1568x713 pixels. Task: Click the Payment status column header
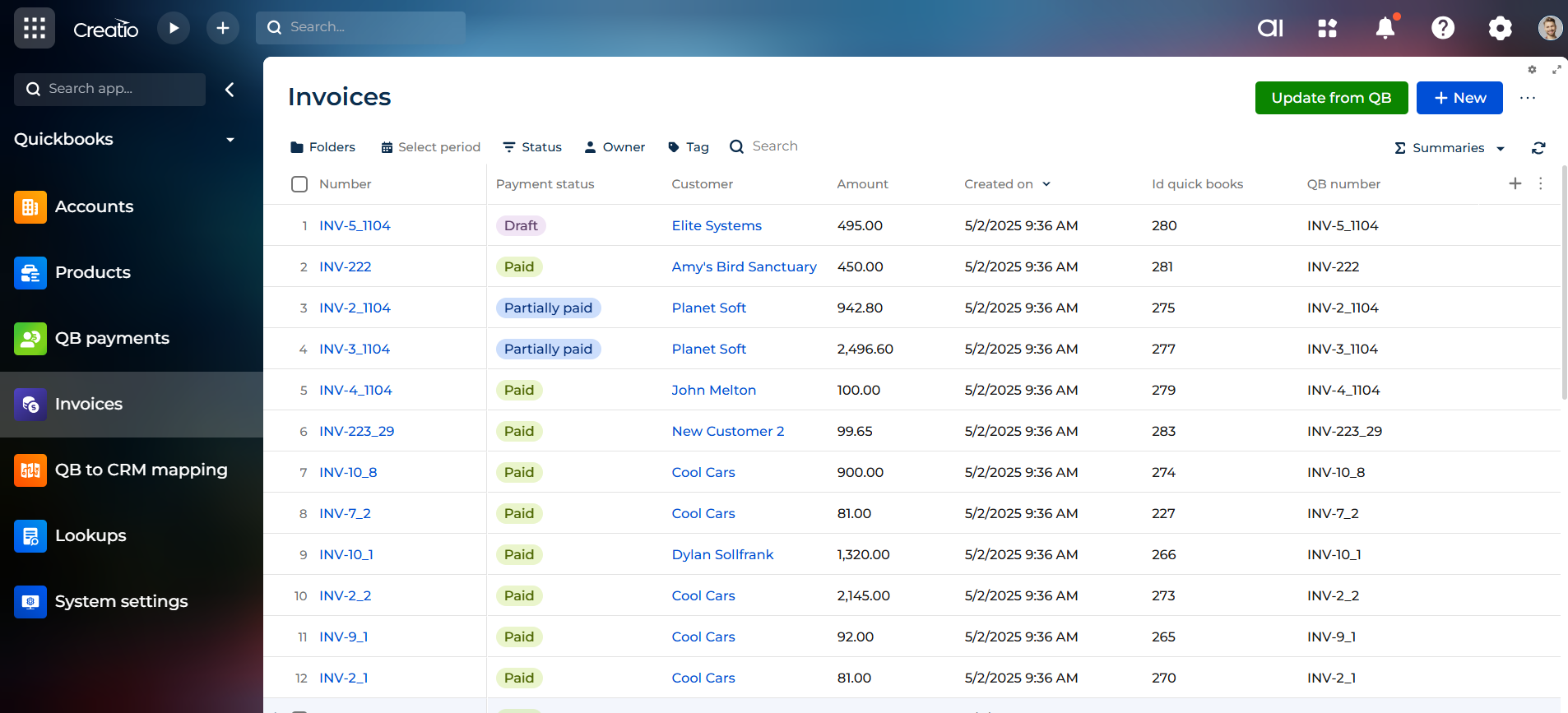pos(545,184)
